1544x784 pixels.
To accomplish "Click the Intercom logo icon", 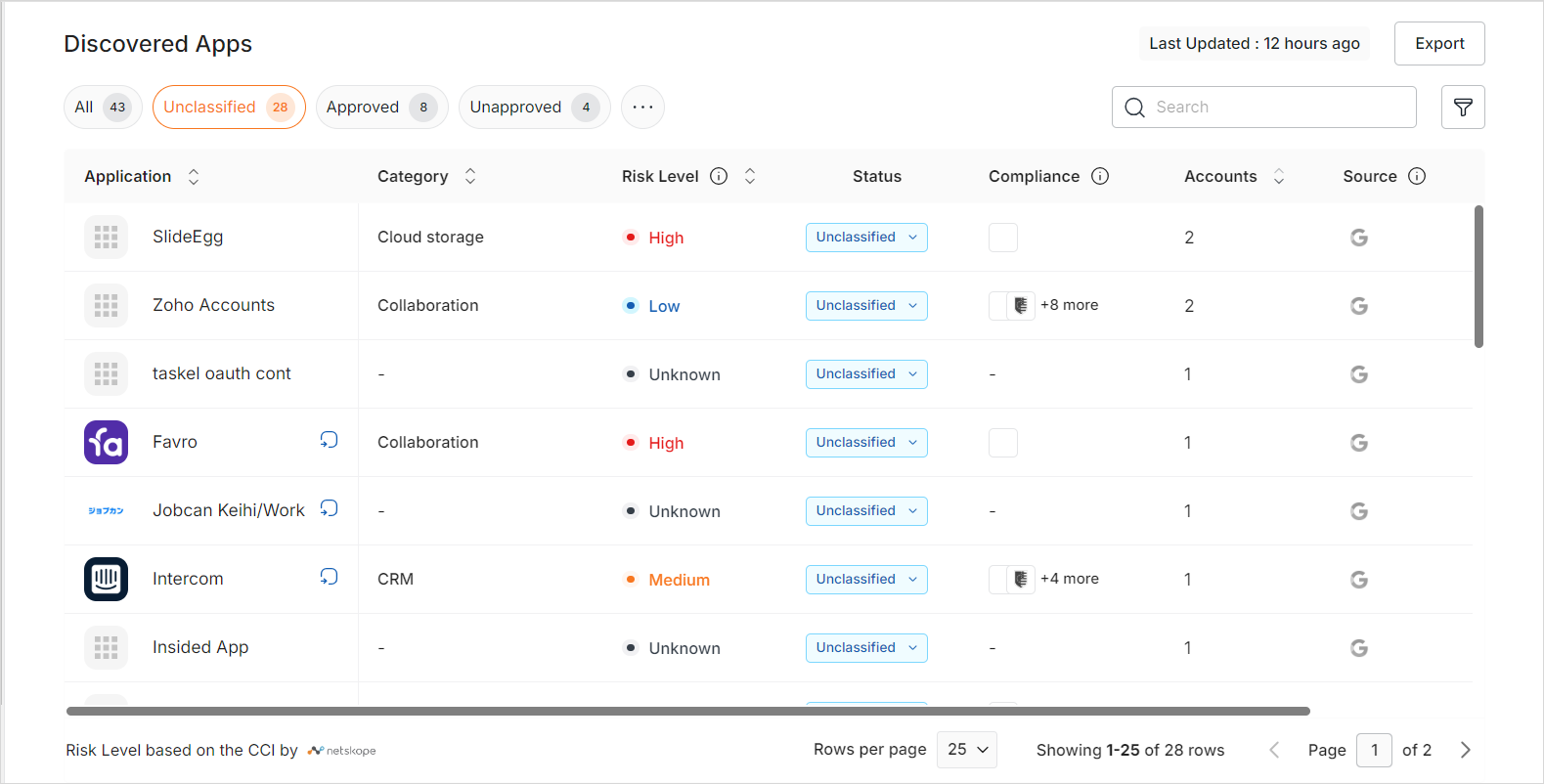I will tap(106, 579).
